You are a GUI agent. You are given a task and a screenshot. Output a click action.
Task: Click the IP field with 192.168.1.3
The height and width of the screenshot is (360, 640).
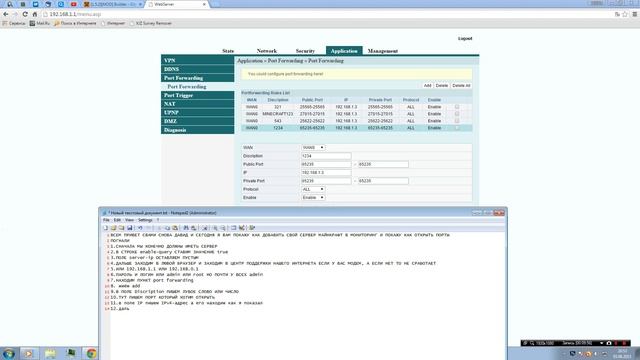coord(326,173)
